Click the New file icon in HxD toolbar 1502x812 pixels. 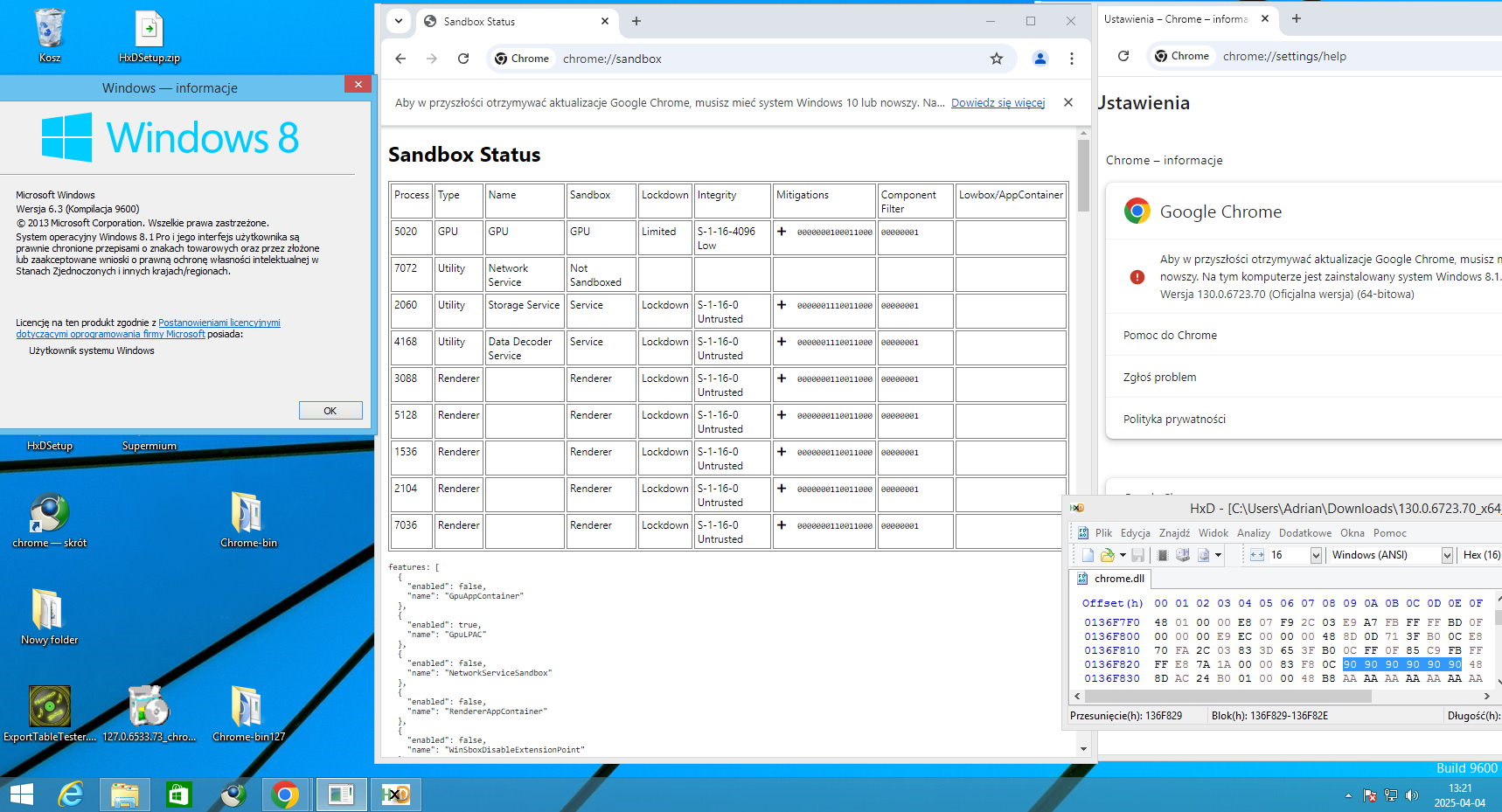[x=1088, y=555]
